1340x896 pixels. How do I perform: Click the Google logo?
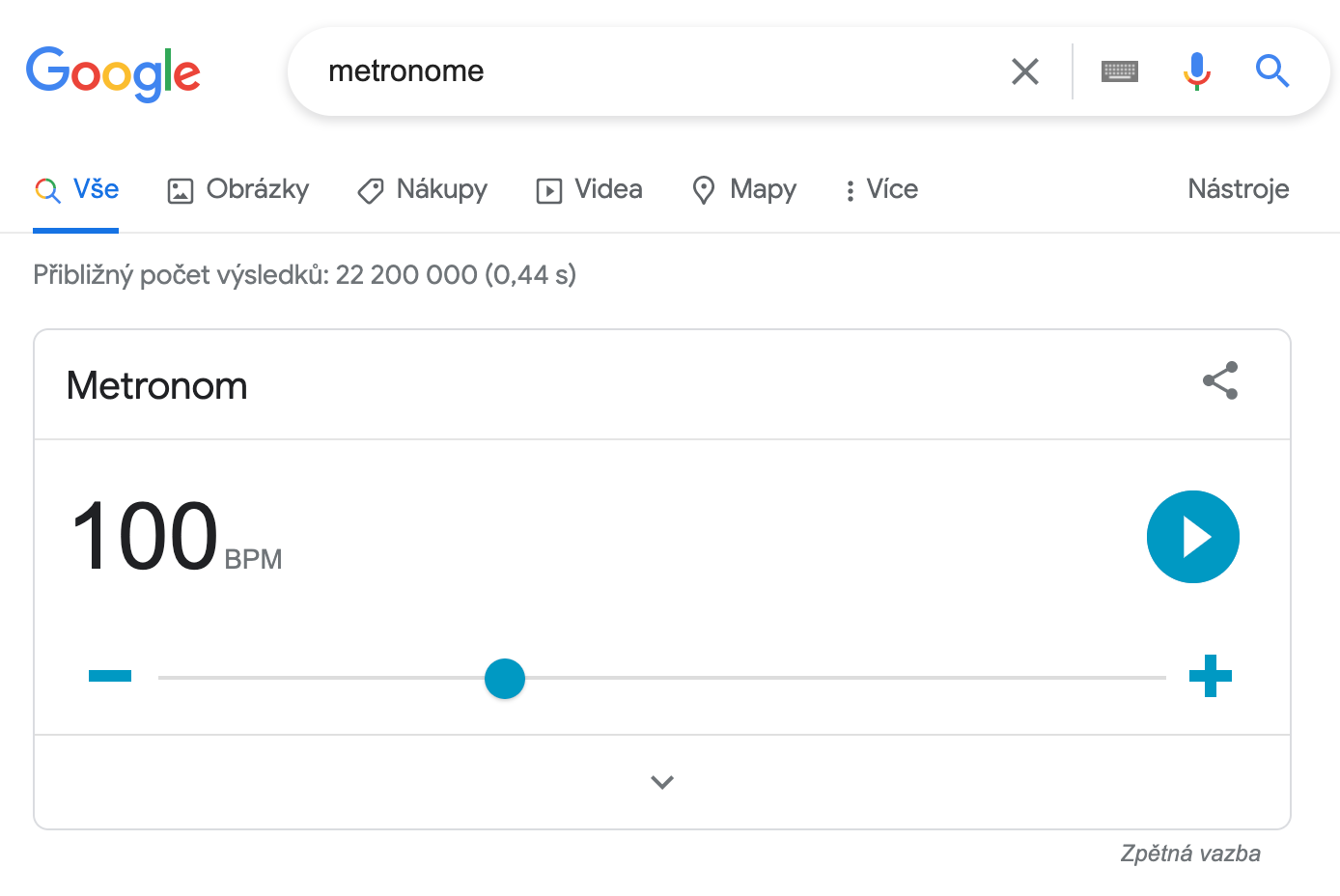pyautogui.click(x=113, y=72)
